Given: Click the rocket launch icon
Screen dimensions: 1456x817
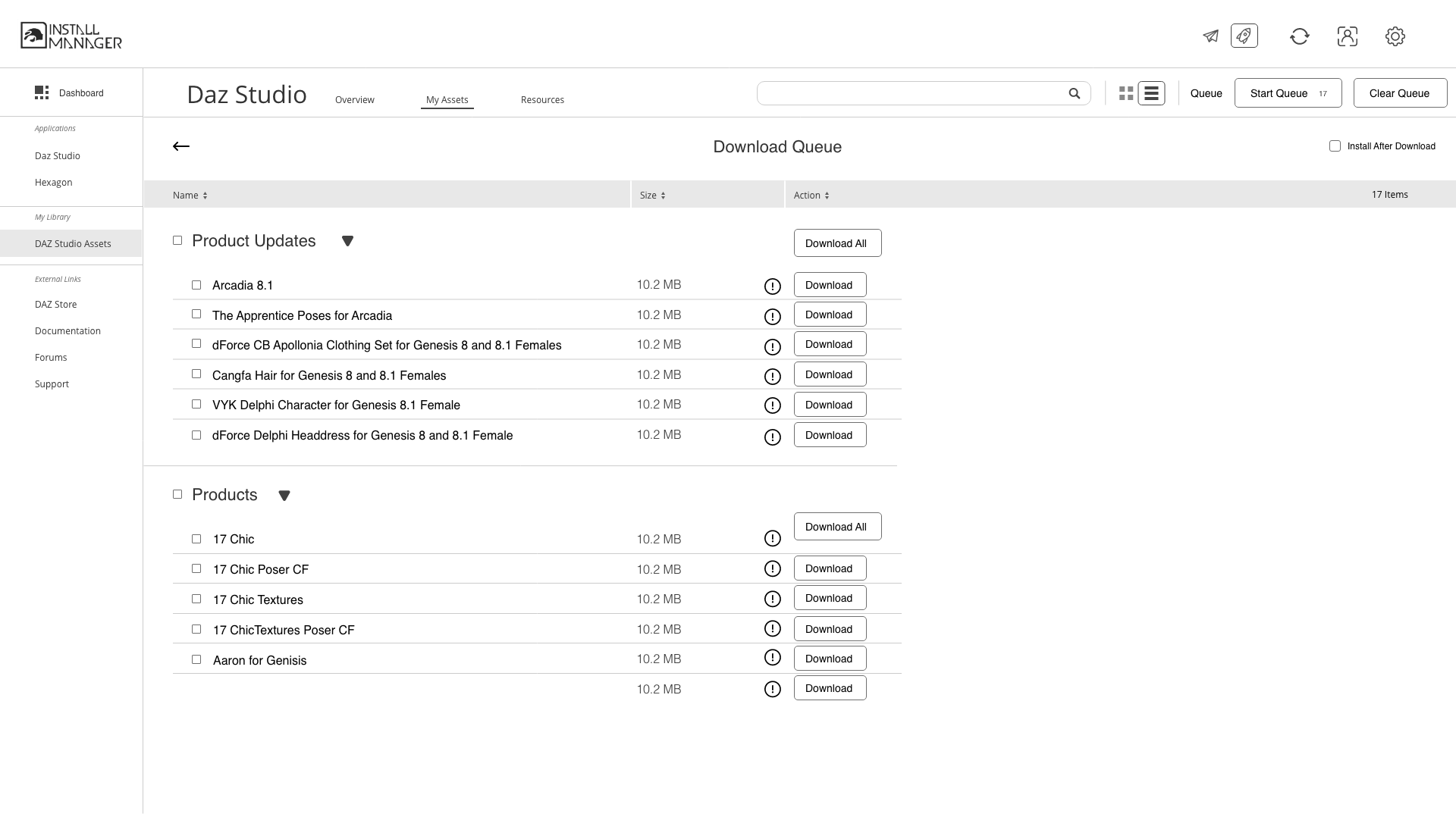Looking at the screenshot, I should pyautogui.click(x=1244, y=36).
